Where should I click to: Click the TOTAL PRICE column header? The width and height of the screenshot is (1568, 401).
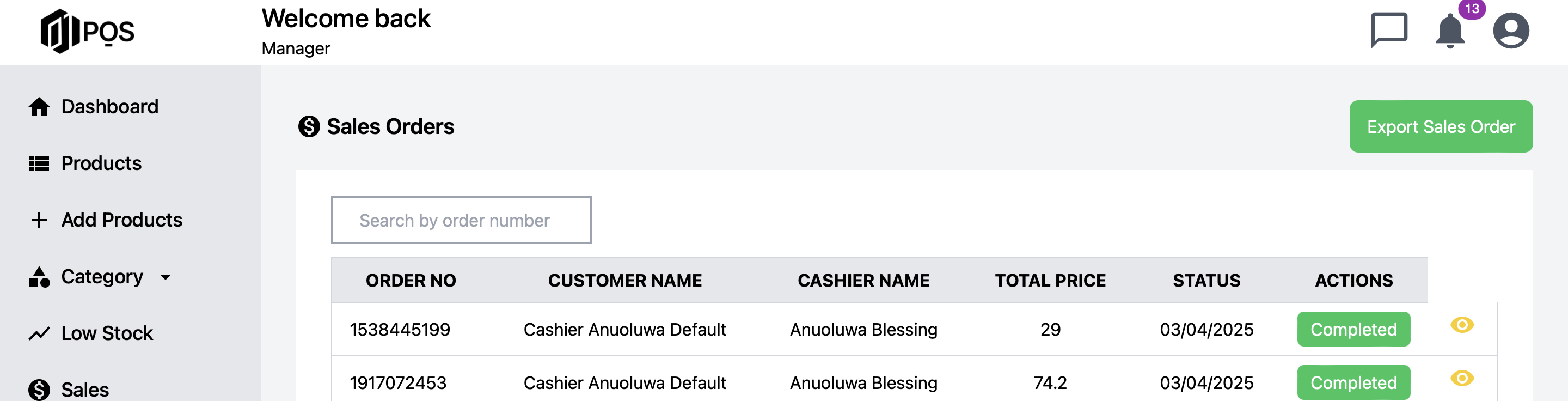pos(1050,281)
